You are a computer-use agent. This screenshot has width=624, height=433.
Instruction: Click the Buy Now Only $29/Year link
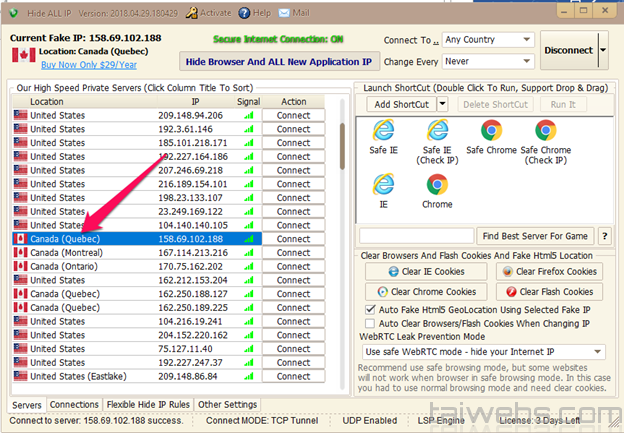pyautogui.click(x=88, y=64)
